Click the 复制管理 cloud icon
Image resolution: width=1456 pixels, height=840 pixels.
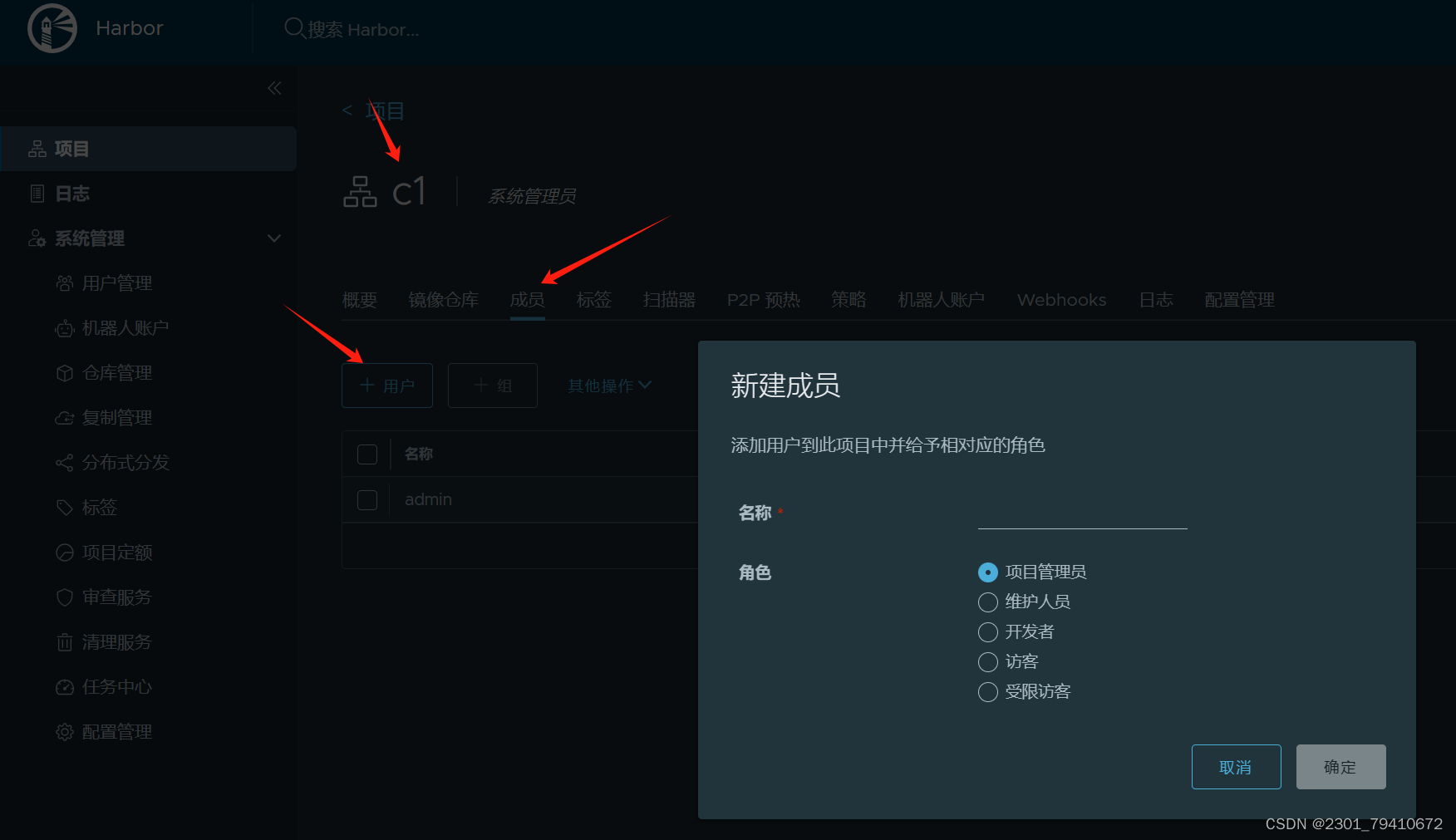tap(65, 418)
